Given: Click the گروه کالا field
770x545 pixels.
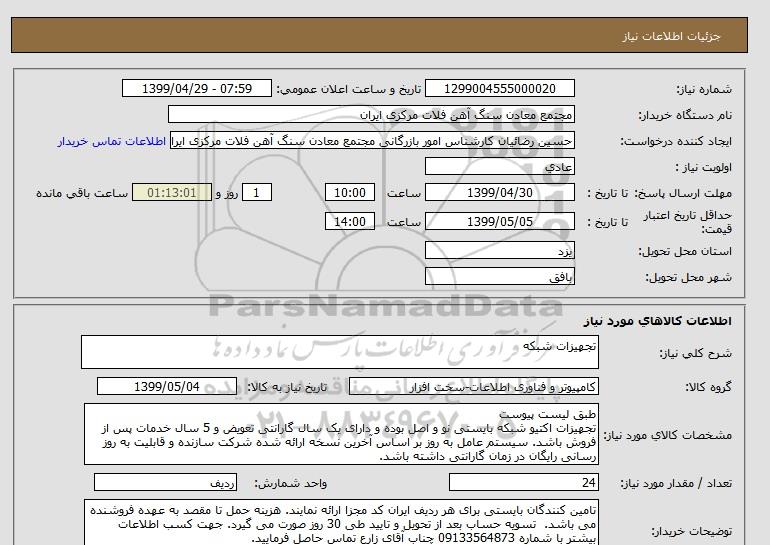Looking at the screenshot, I should click(474, 387).
